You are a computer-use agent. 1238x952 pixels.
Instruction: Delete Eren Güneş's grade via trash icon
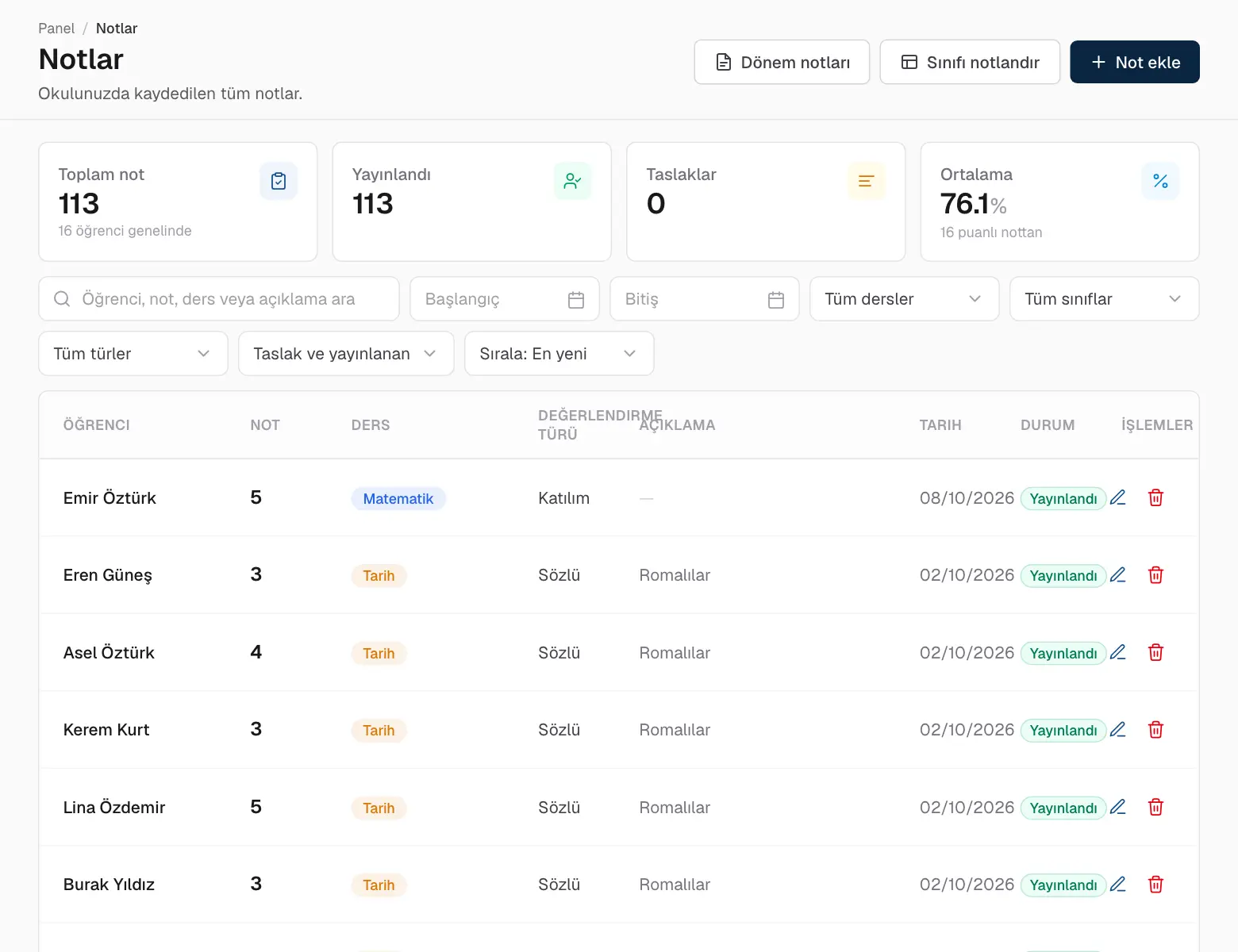pos(1155,575)
